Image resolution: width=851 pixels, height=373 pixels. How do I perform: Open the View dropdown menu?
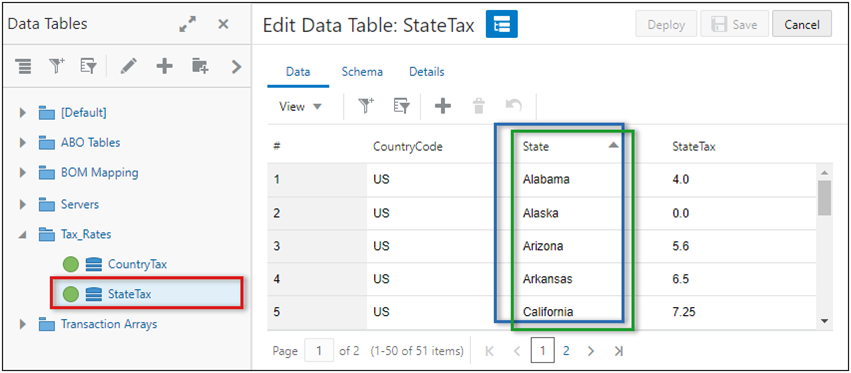pyautogui.click(x=301, y=107)
